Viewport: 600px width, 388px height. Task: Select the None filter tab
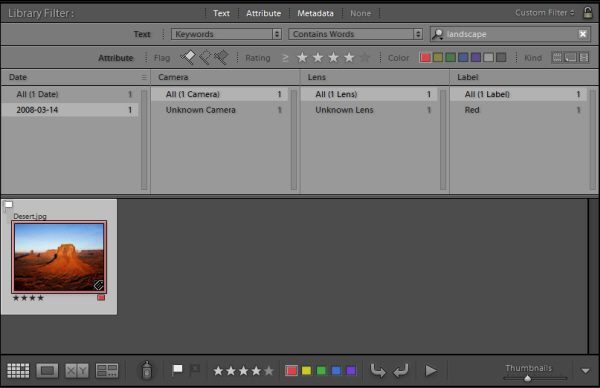pos(360,13)
